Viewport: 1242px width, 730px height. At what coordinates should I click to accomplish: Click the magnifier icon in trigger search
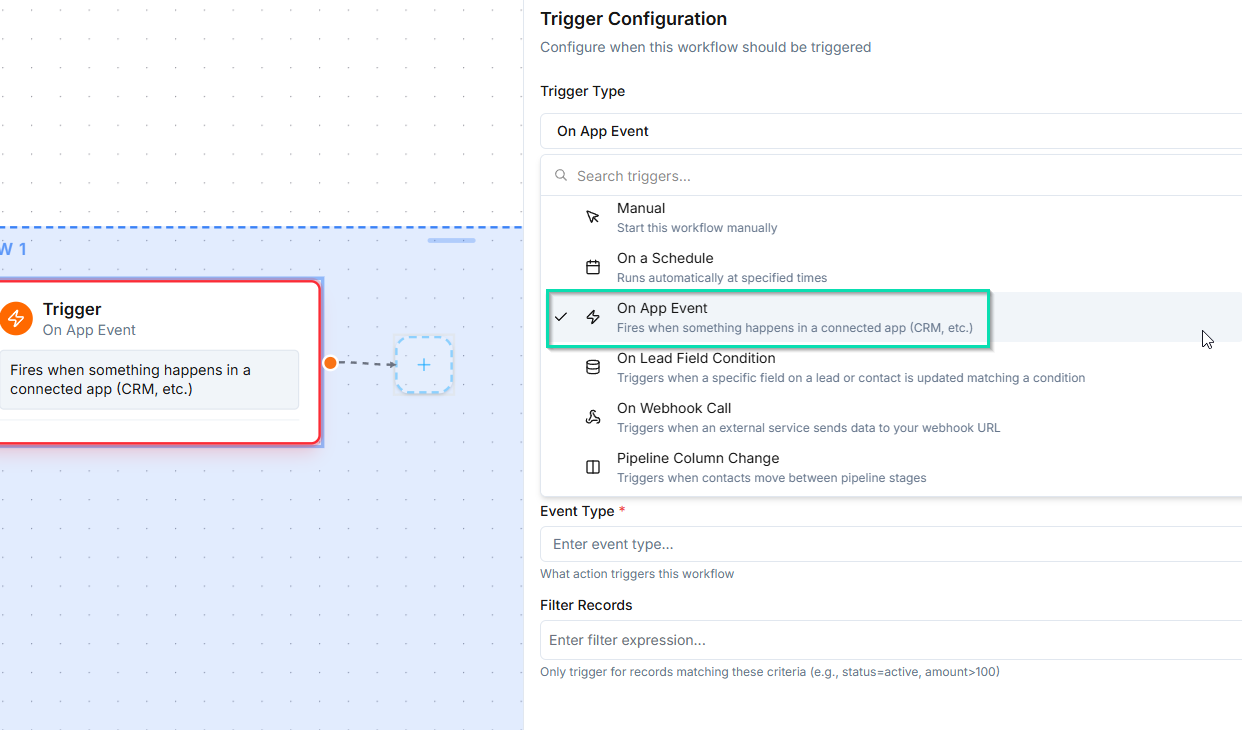coord(561,175)
